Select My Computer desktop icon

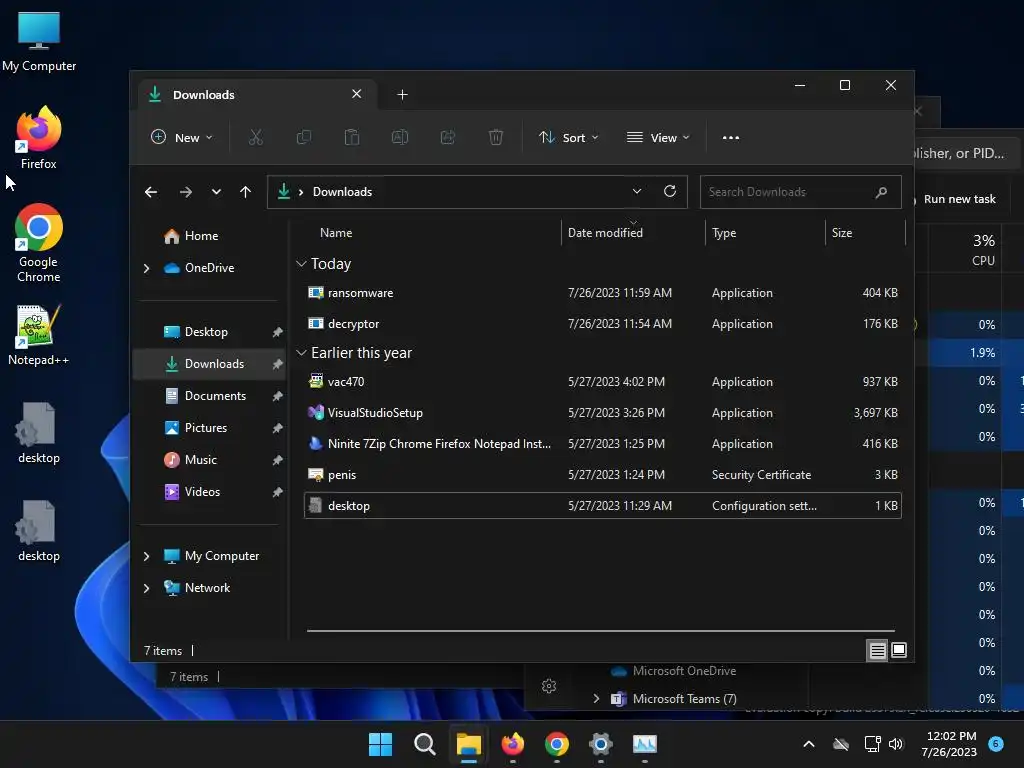[39, 41]
